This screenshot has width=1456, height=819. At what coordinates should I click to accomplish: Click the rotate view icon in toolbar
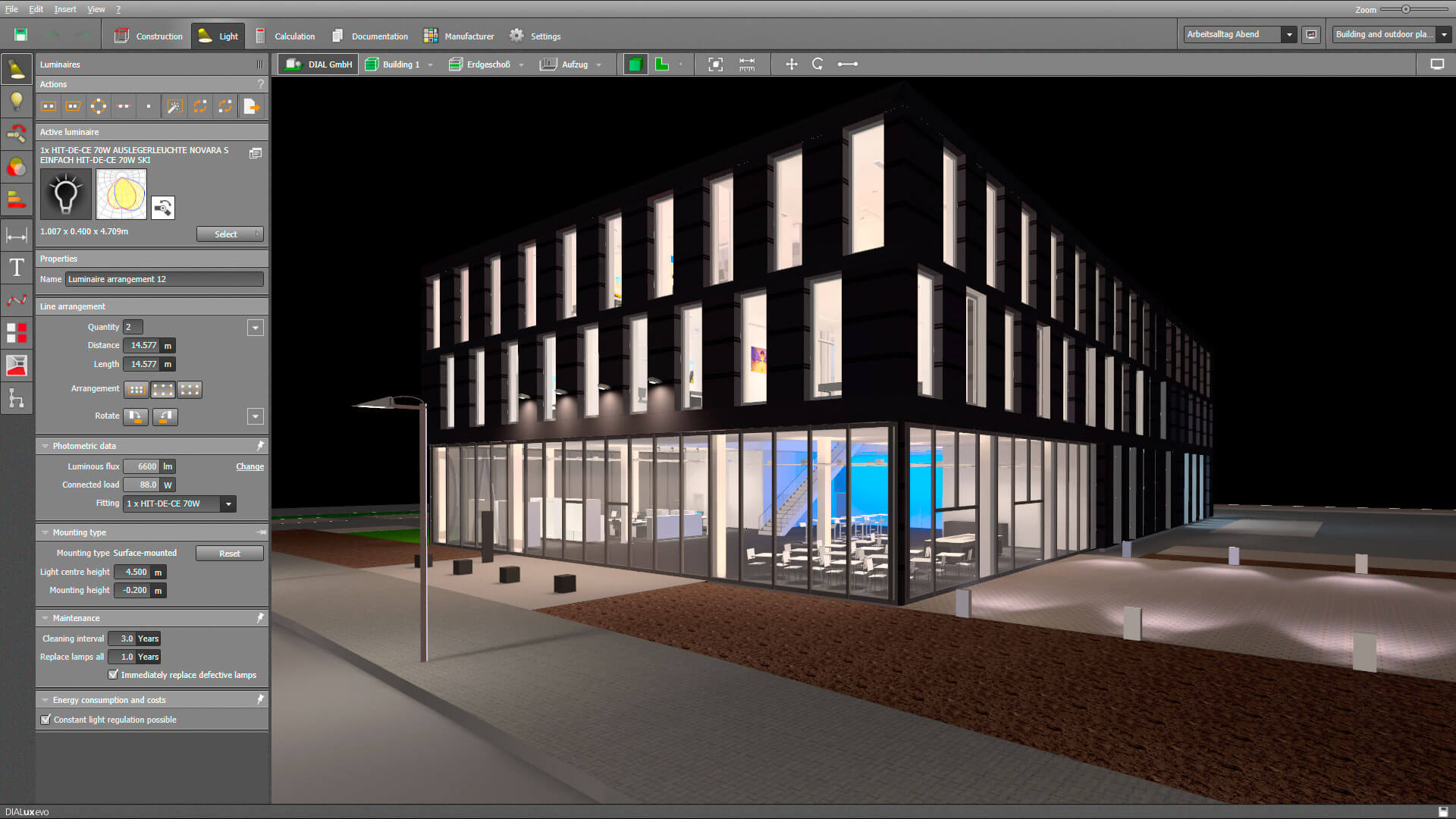click(817, 64)
